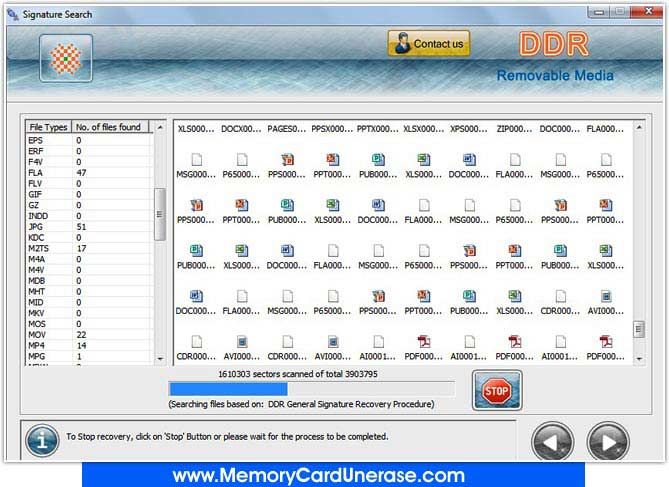This screenshot has width=669, height=487.
Task: Select the FLA row with 47 files
Action: (x=89, y=172)
